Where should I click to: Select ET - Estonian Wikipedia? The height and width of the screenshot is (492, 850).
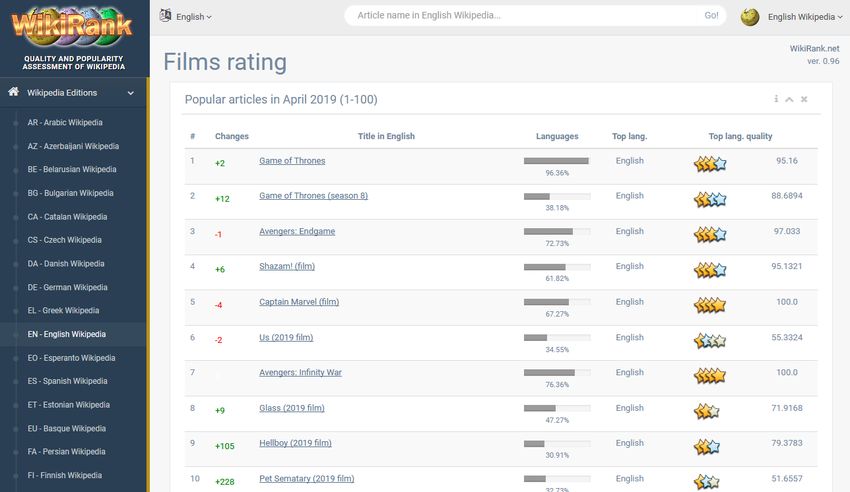click(x=69, y=405)
